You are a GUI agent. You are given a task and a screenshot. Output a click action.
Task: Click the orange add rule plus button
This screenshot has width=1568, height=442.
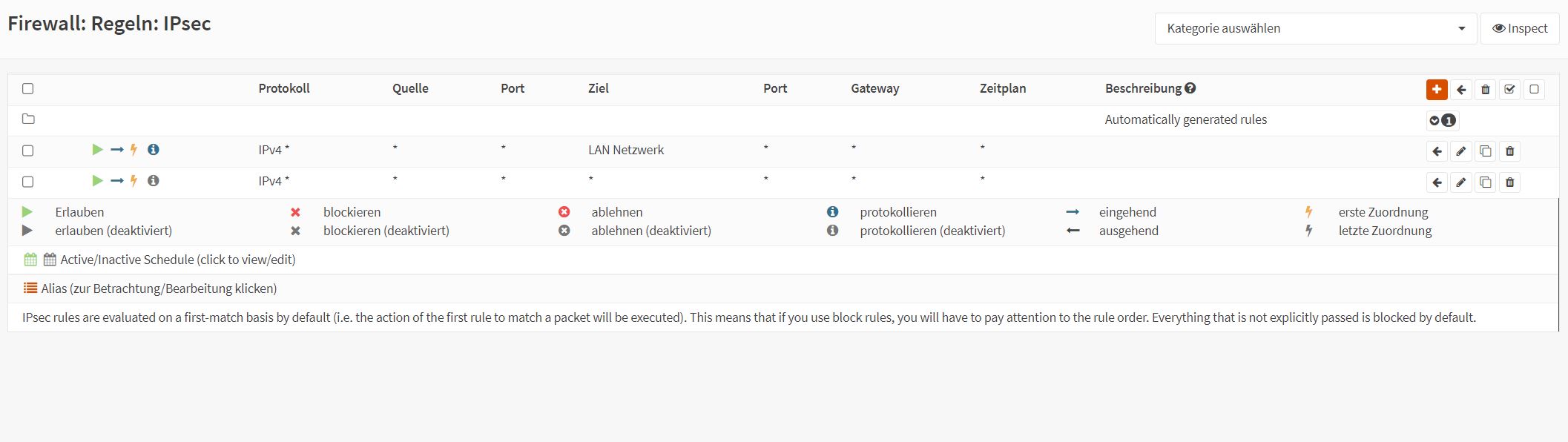[1436, 89]
